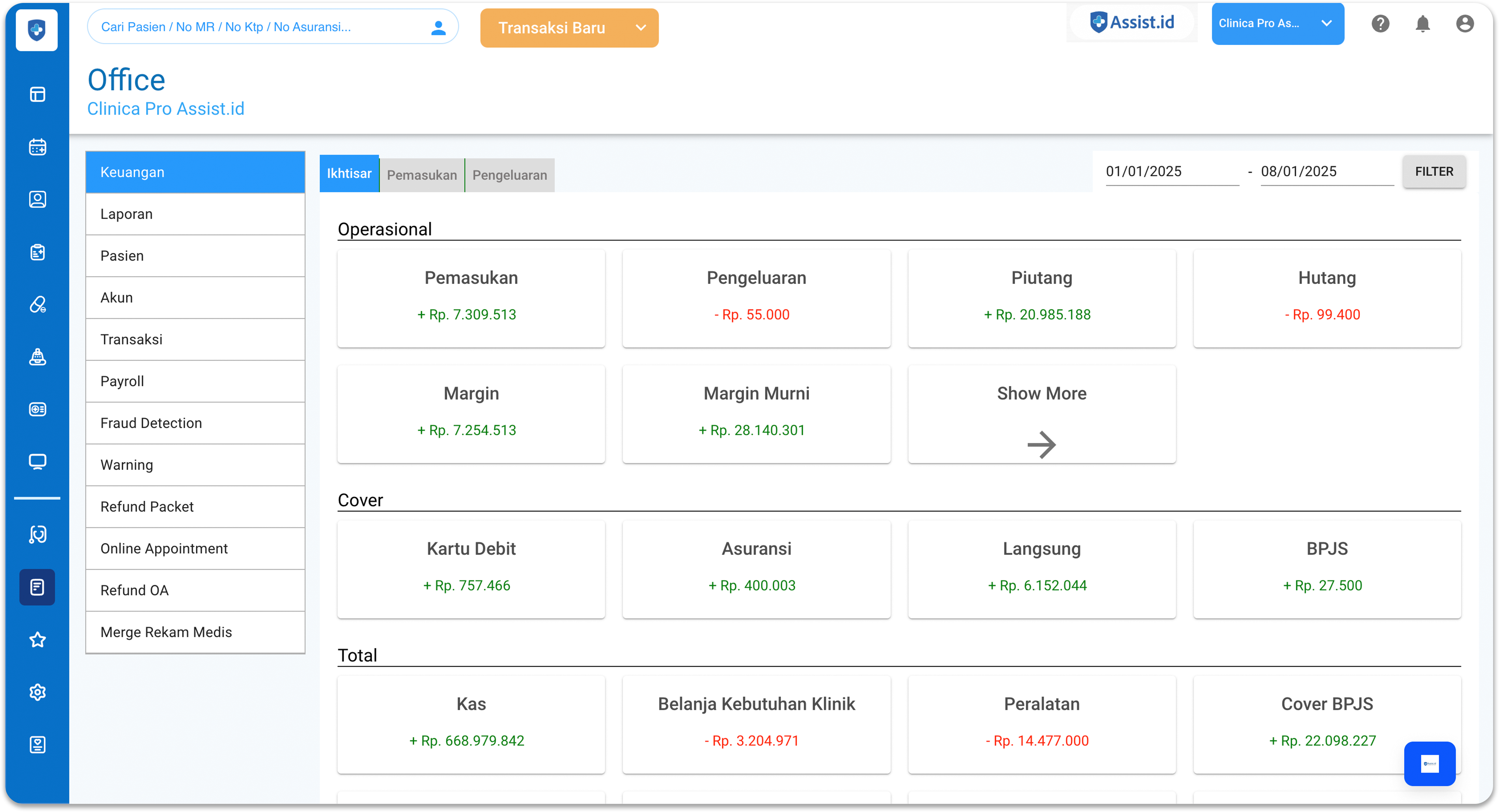Open the Kartu Debit cover card
Screen dimensions: 1499x812
point(471,569)
